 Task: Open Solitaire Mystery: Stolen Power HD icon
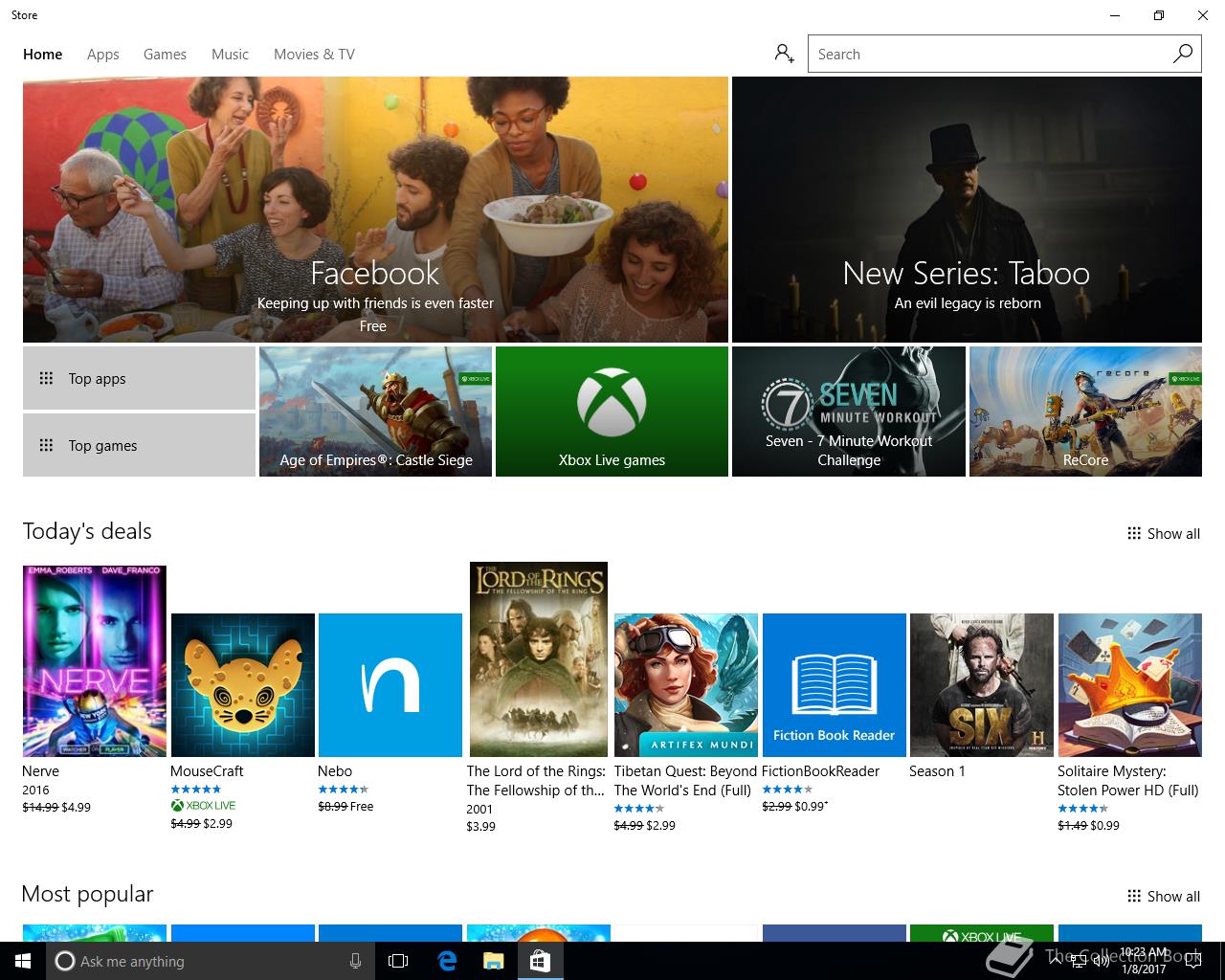click(1130, 685)
